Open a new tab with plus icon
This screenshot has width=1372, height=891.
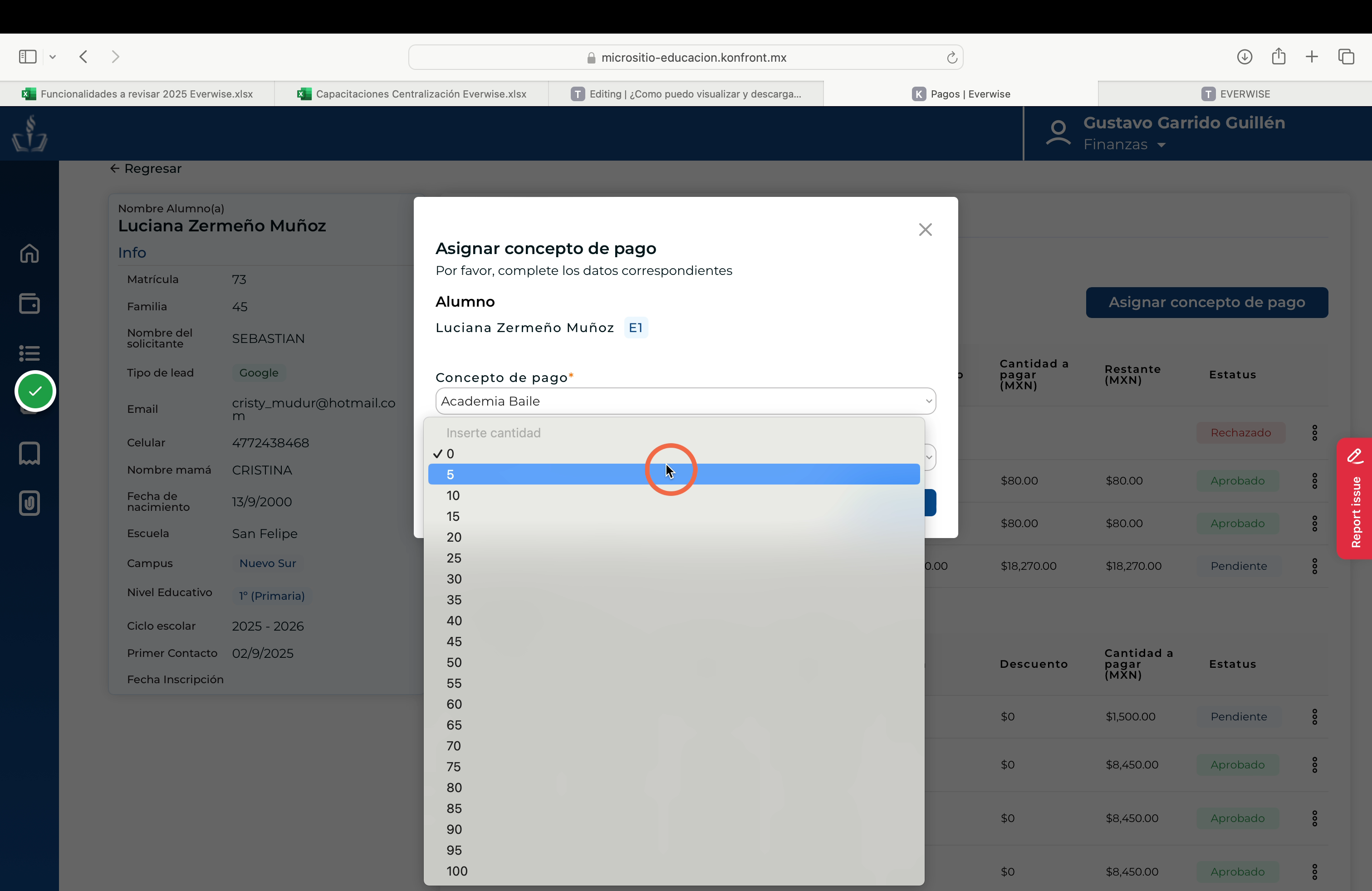click(1312, 56)
